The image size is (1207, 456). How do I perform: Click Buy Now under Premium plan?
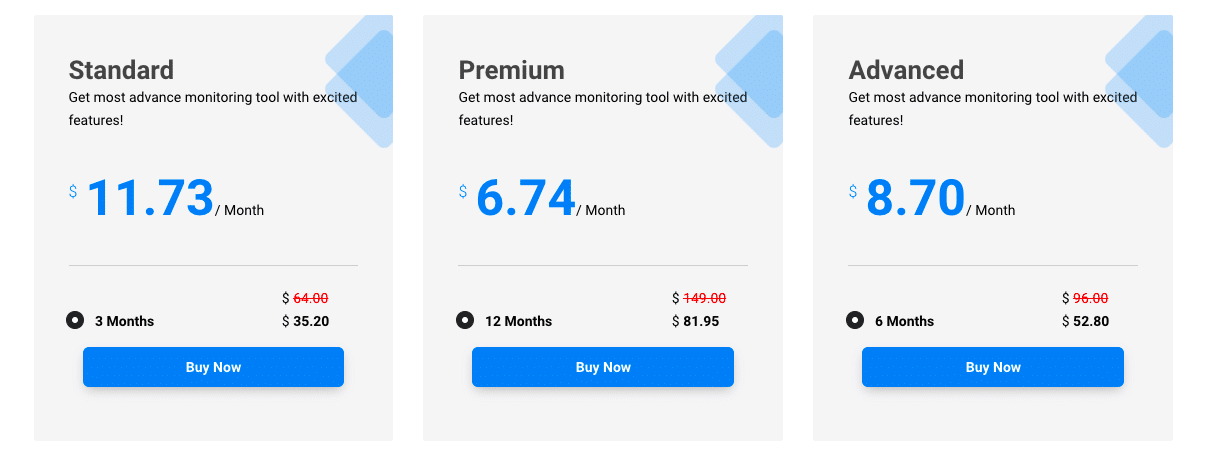pyautogui.click(x=603, y=367)
